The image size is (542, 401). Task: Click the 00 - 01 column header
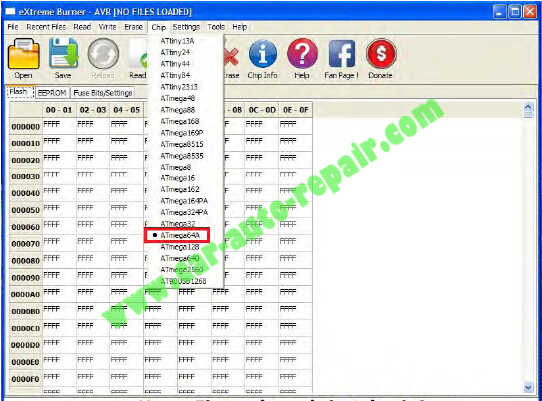point(59,110)
